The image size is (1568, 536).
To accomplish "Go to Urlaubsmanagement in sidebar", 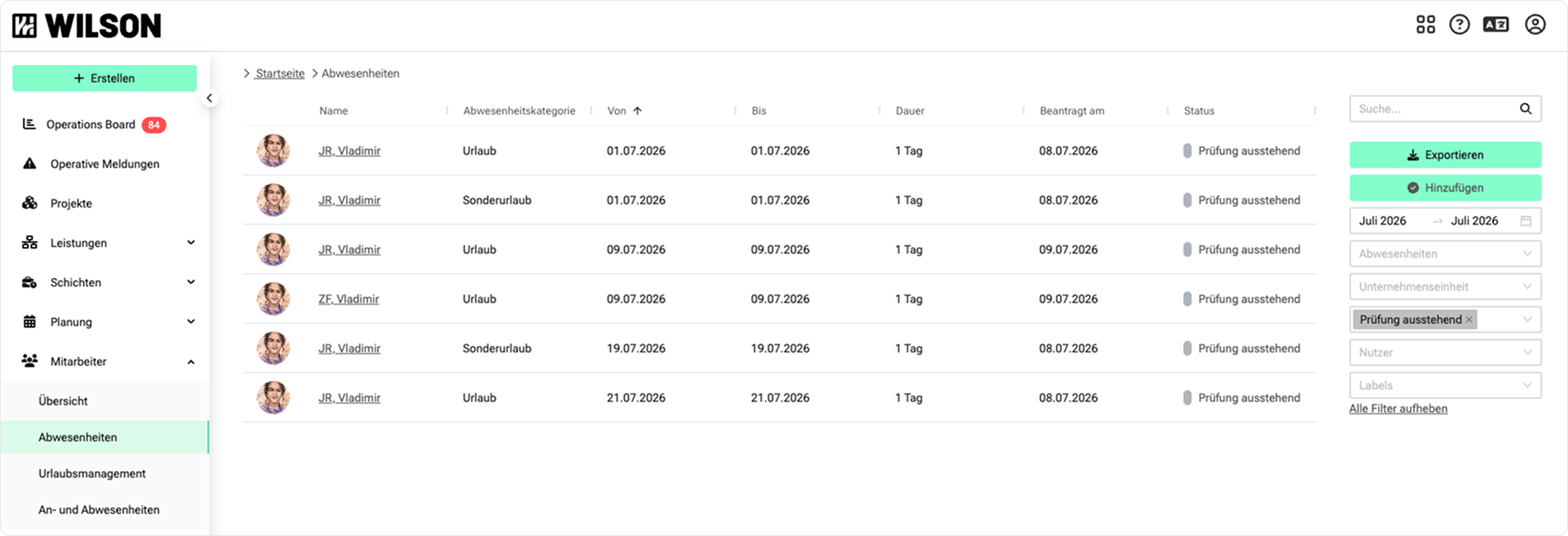I will [92, 473].
